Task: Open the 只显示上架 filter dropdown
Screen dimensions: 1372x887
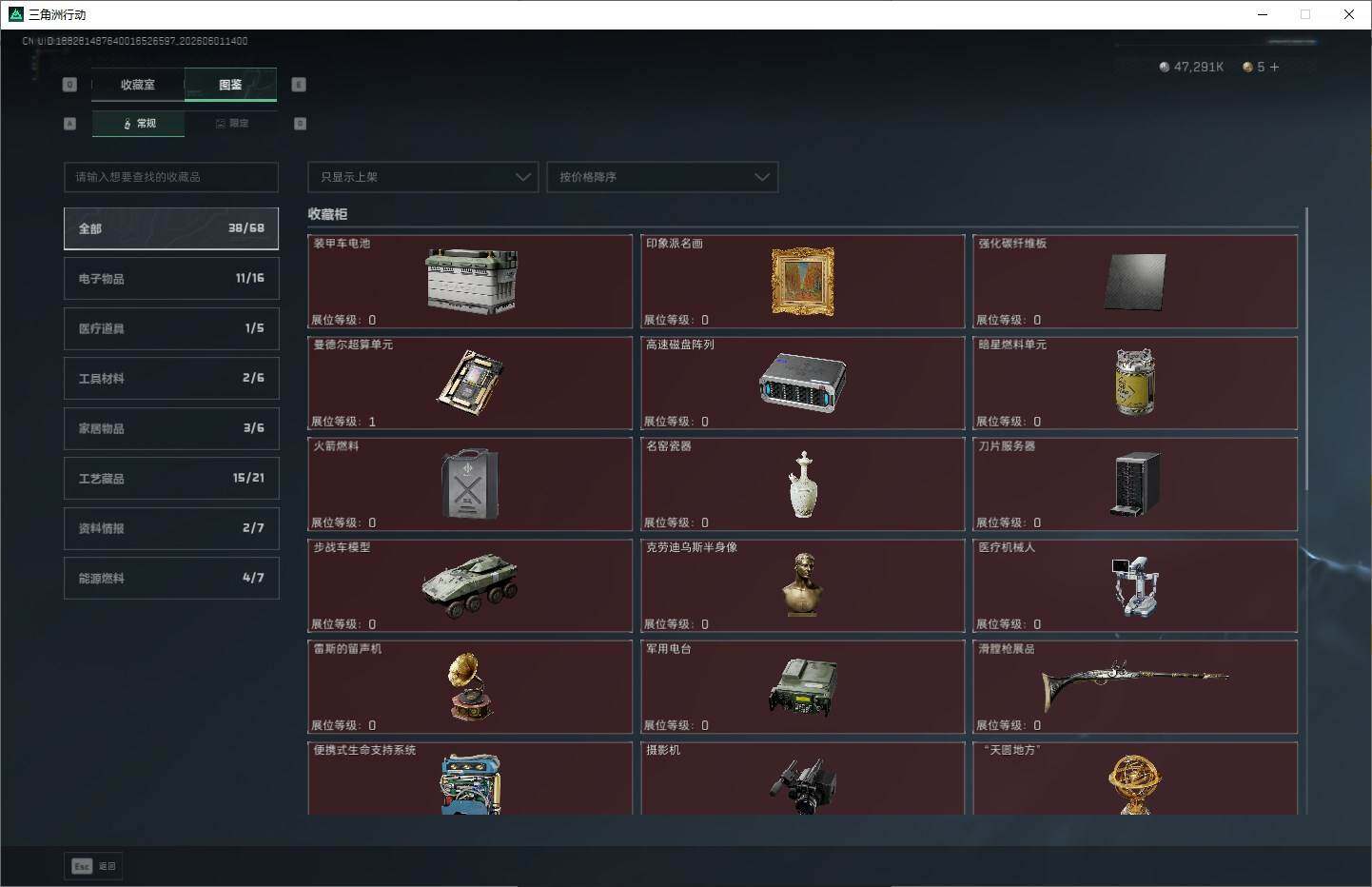Action: pos(423,177)
